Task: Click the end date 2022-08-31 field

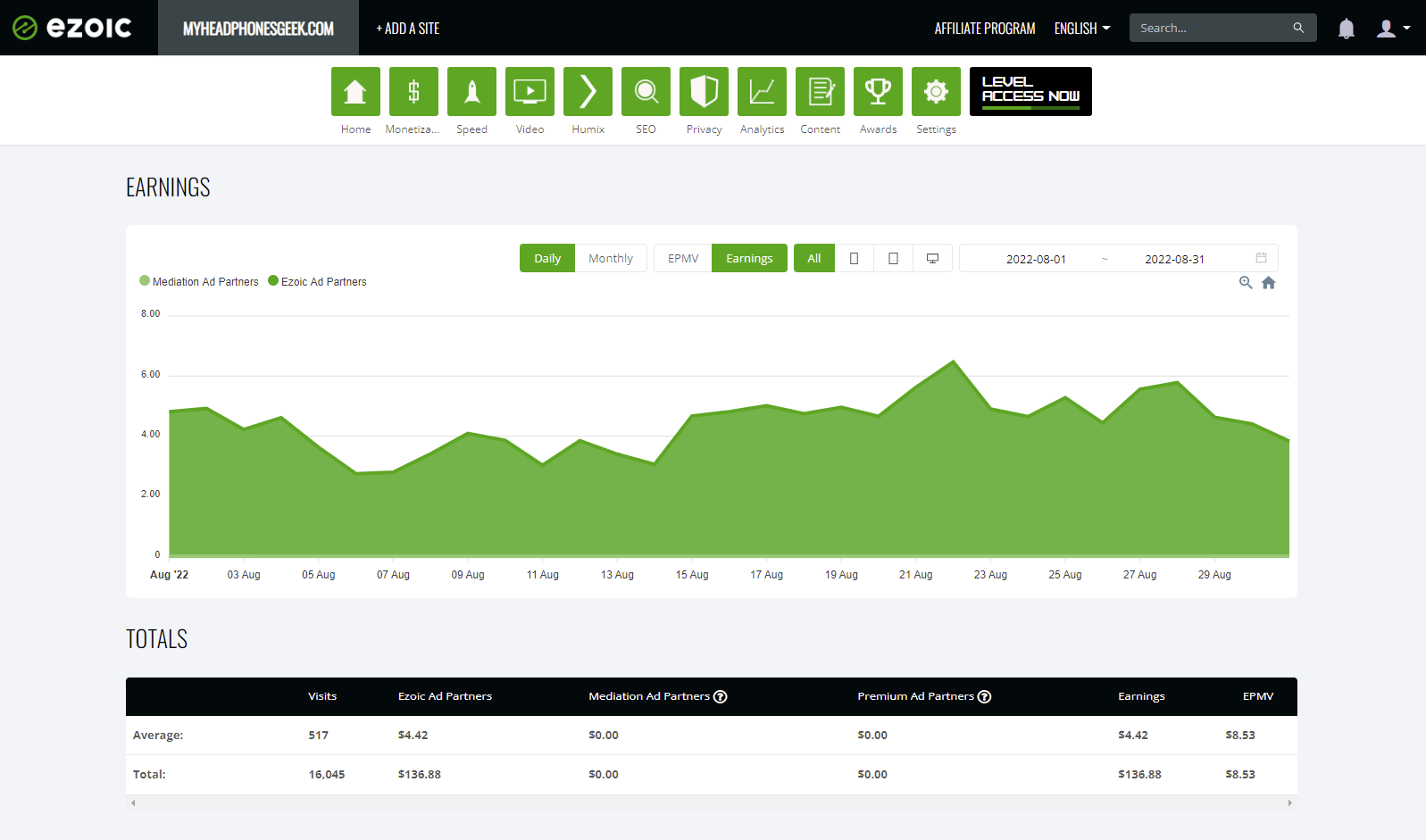Action: (x=1174, y=259)
